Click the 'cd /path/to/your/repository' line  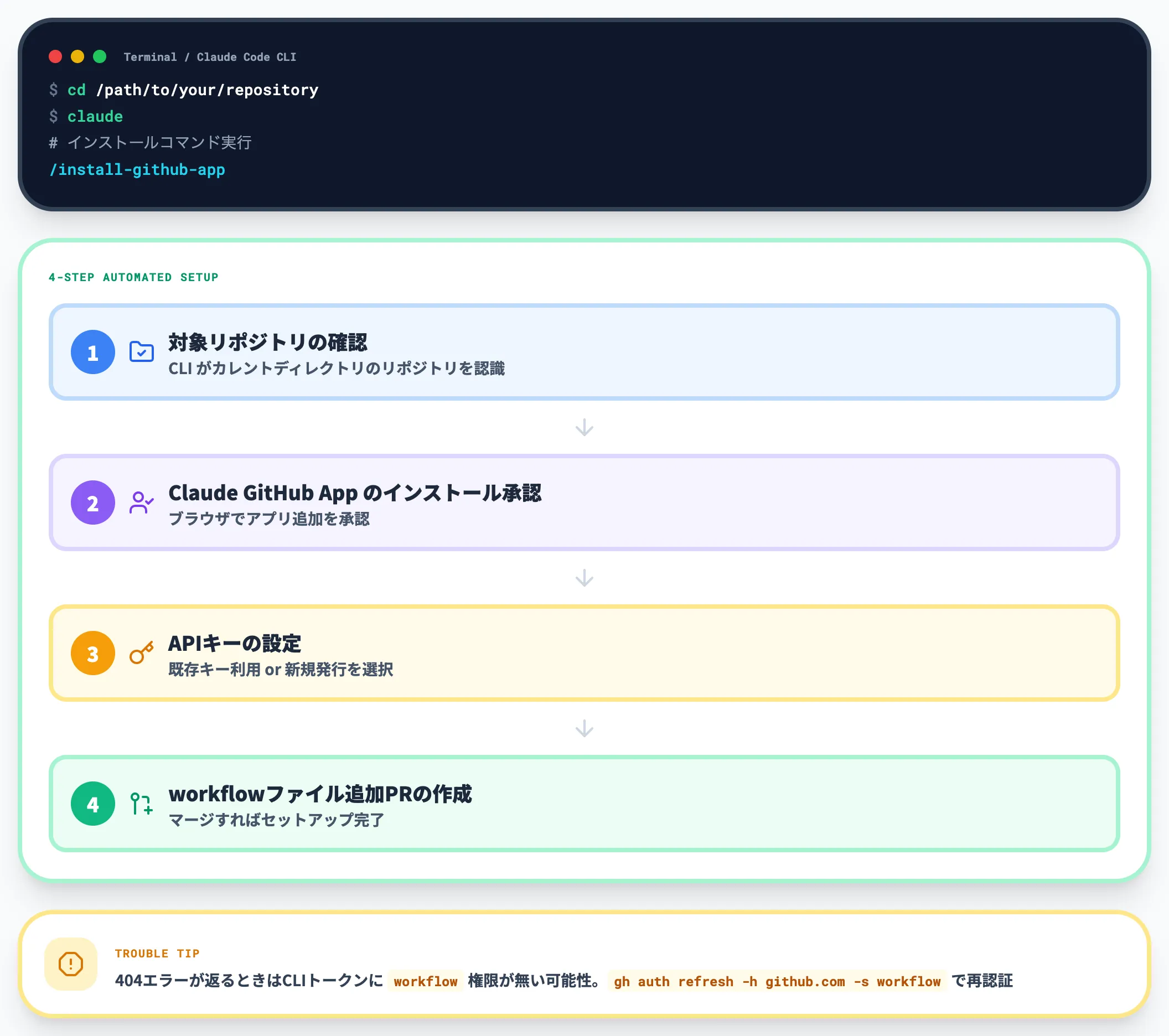pyautogui.click(x=184, y=90)
